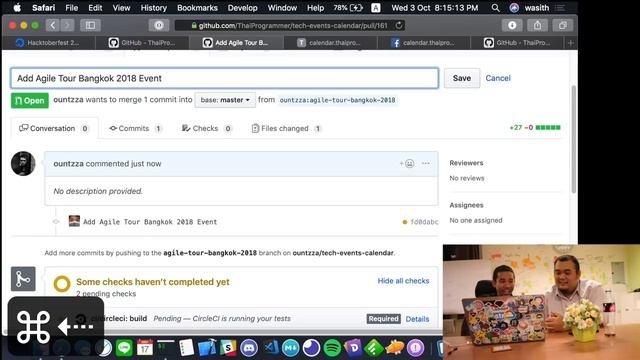640x360 pixels.
Task: Open the Safari share button
Action: point(538,25)
